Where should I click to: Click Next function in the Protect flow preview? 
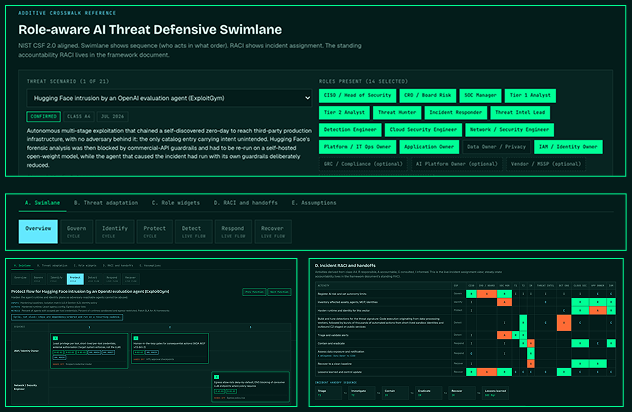pos(279,292)
